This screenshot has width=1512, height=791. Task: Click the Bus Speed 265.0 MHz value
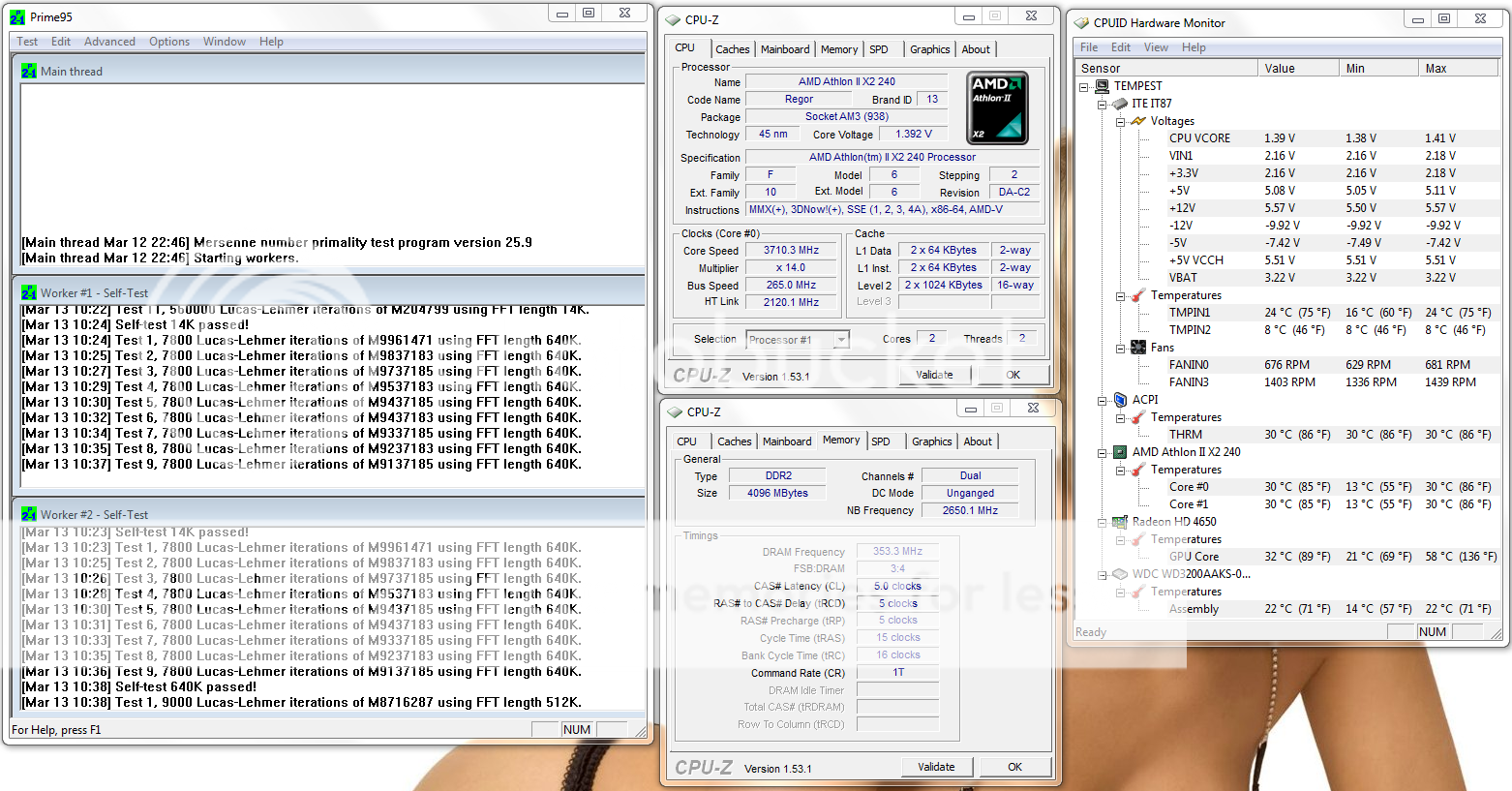792,285
